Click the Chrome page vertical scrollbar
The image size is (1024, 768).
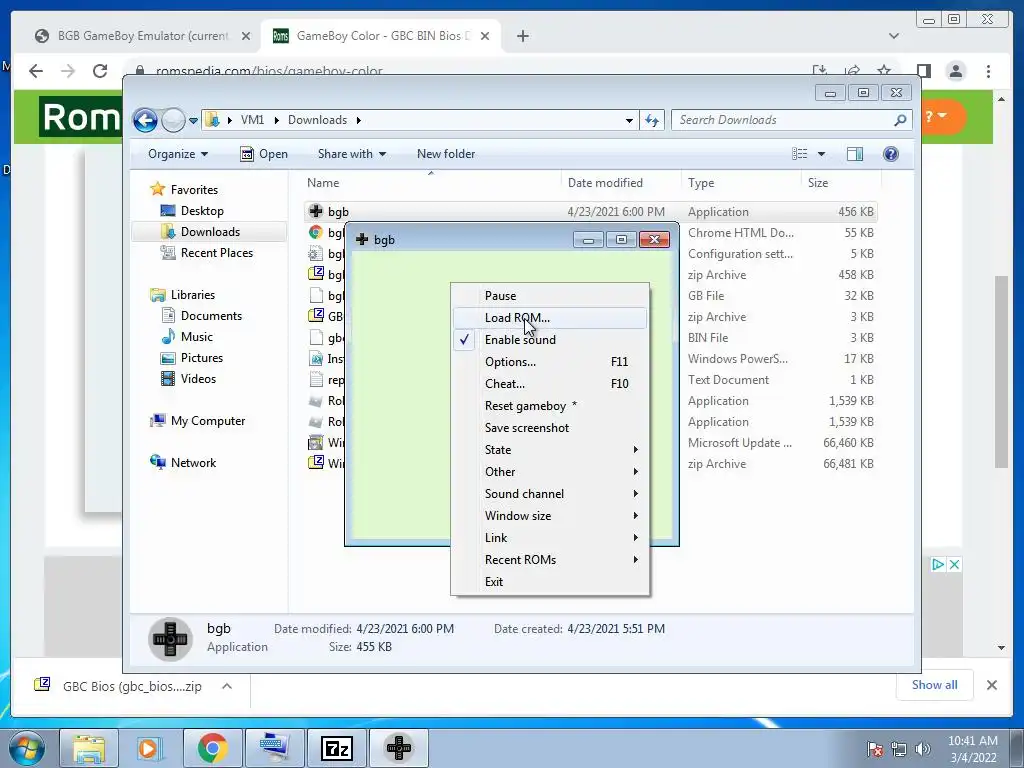[x=1001, y=372]
